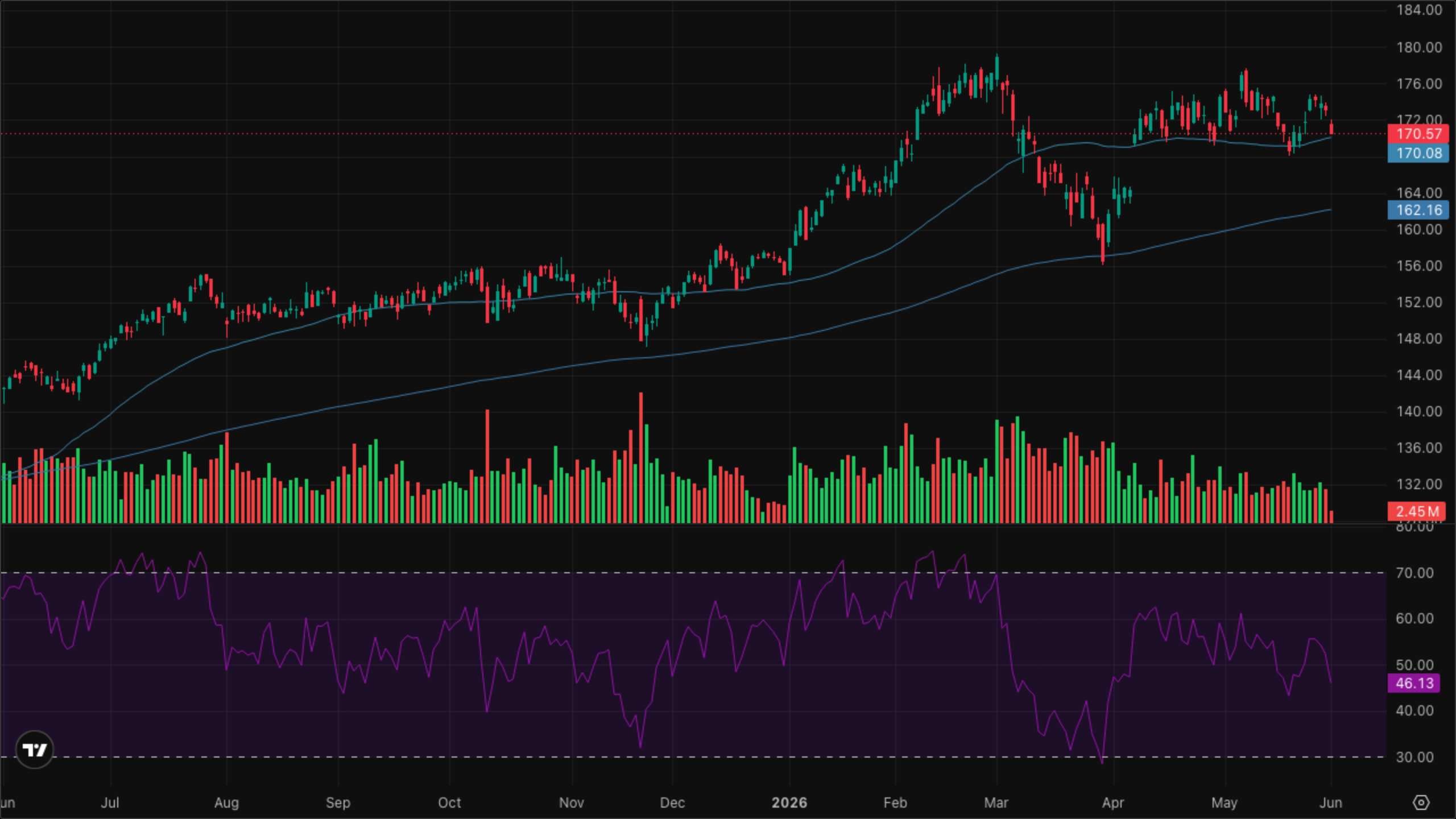Click the Aug label on time axis

point(226,803)
